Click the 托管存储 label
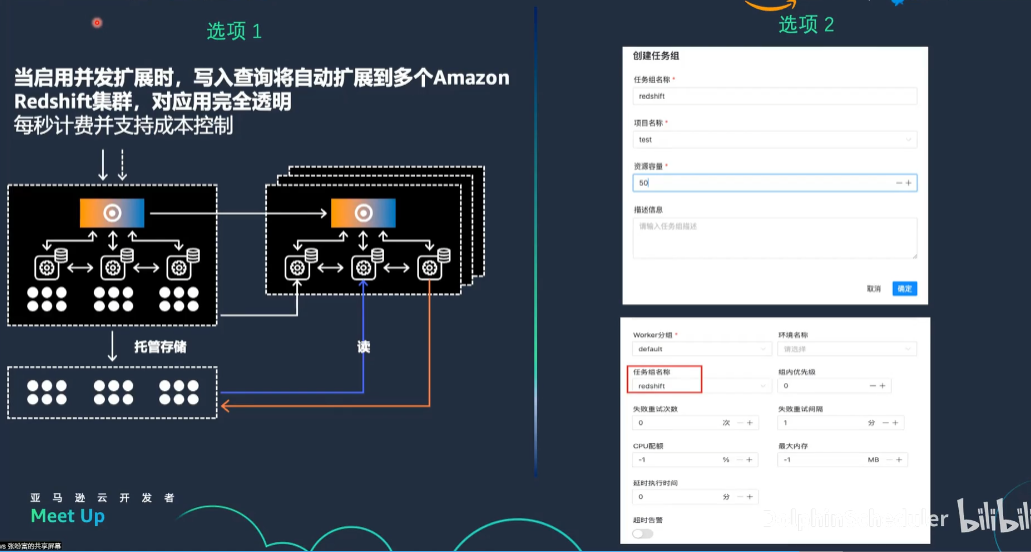Viewport: 1031px width, 552px height. 160,347
